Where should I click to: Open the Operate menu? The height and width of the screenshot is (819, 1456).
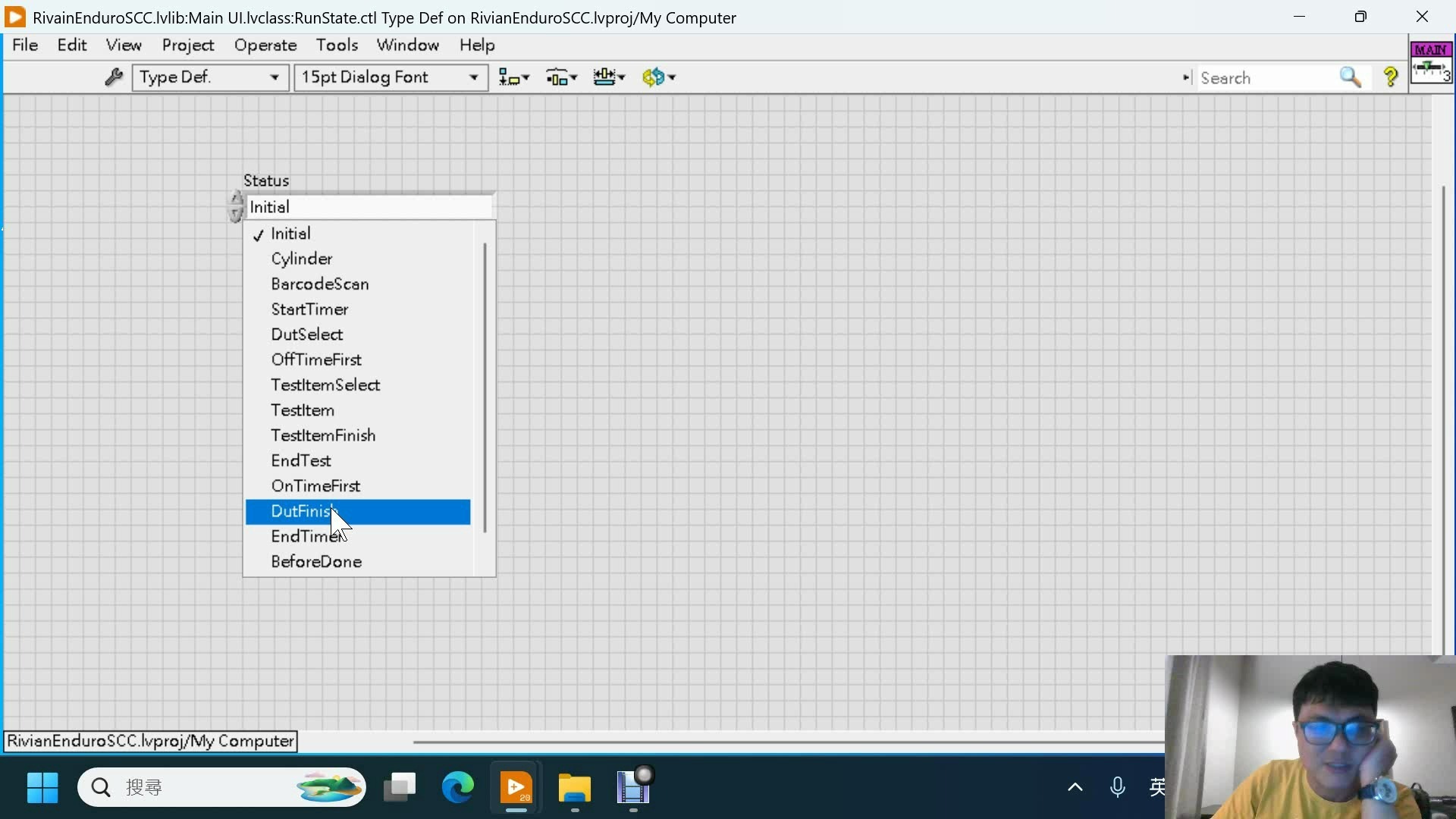pyautogui.click(x=265, y=45)
